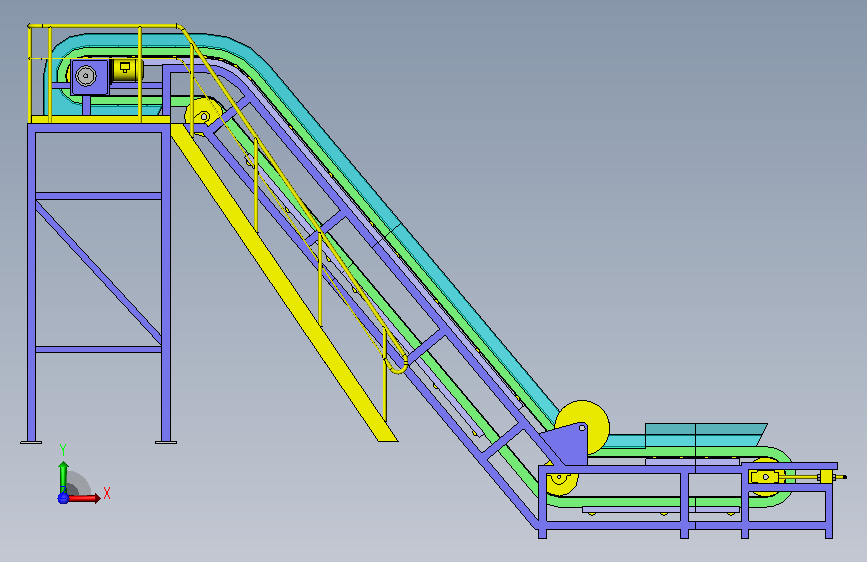Click the red X axis arrow of the triad

pyautogui.click(x=84, y=498)
